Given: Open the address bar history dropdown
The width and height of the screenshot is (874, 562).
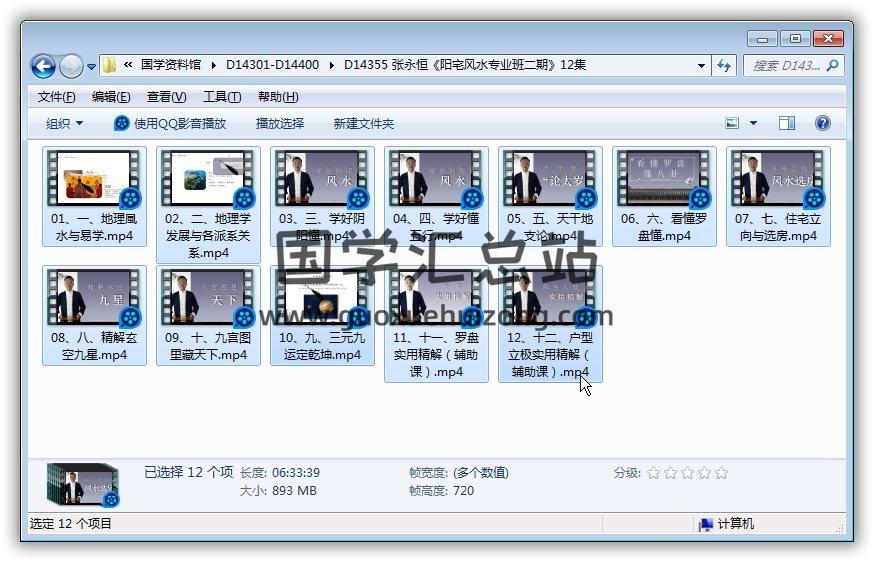Looking at the screenshot, I should point(701,66).
